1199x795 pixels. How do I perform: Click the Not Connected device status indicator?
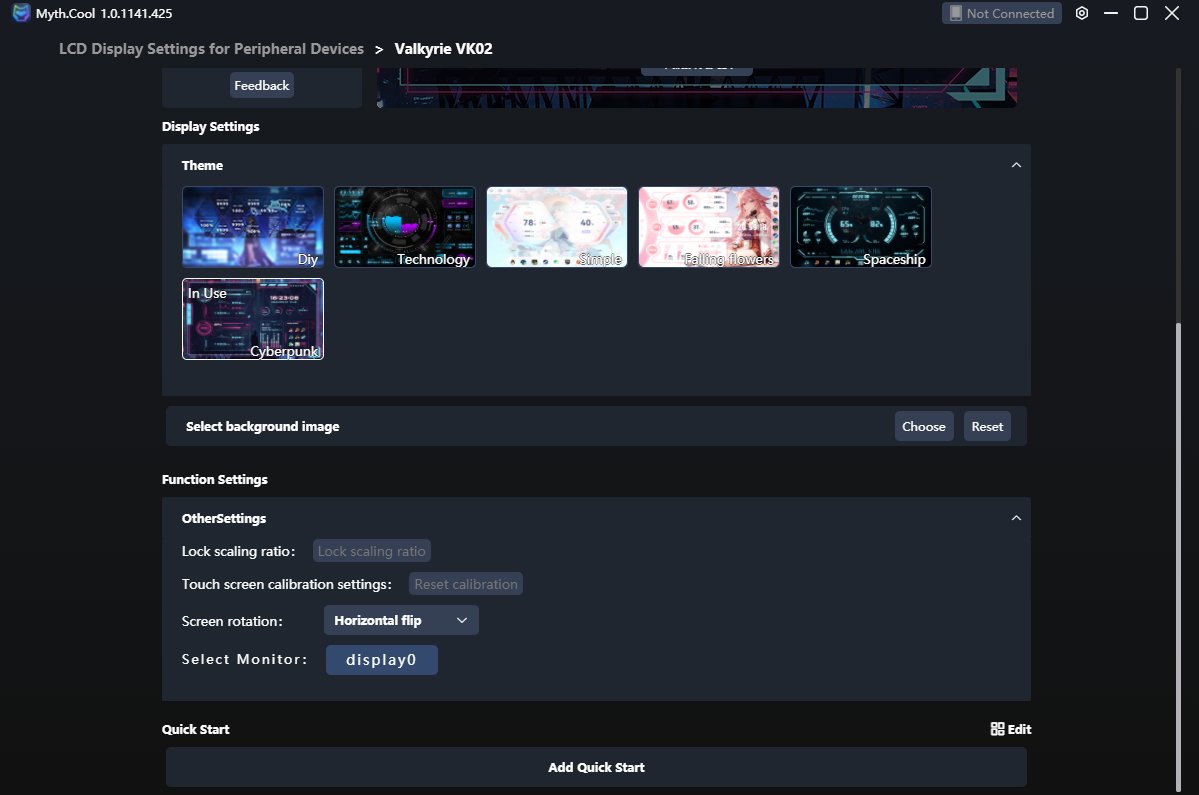coord(1001,13)
